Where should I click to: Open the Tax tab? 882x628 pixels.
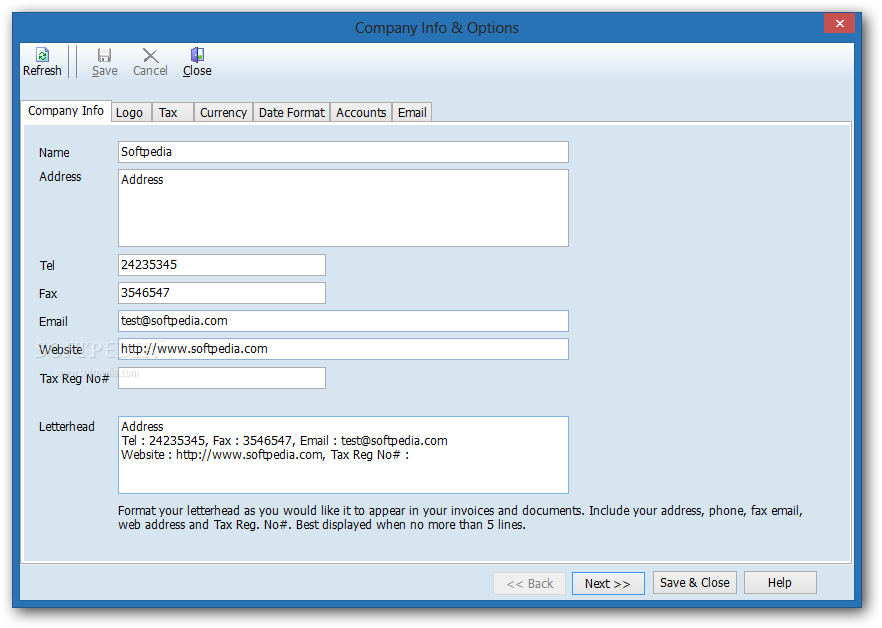click(x=173, y=113)
